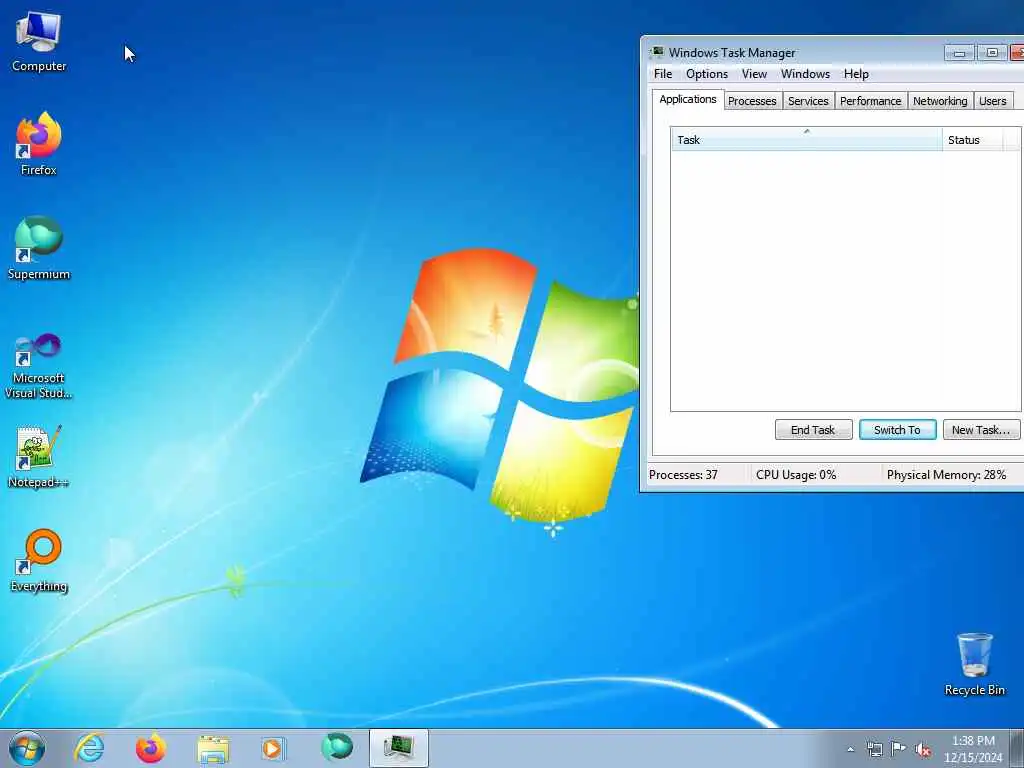Open the View menu
Image resolution: width=1024 pixels, height=768 pixels.
(754, 74)
